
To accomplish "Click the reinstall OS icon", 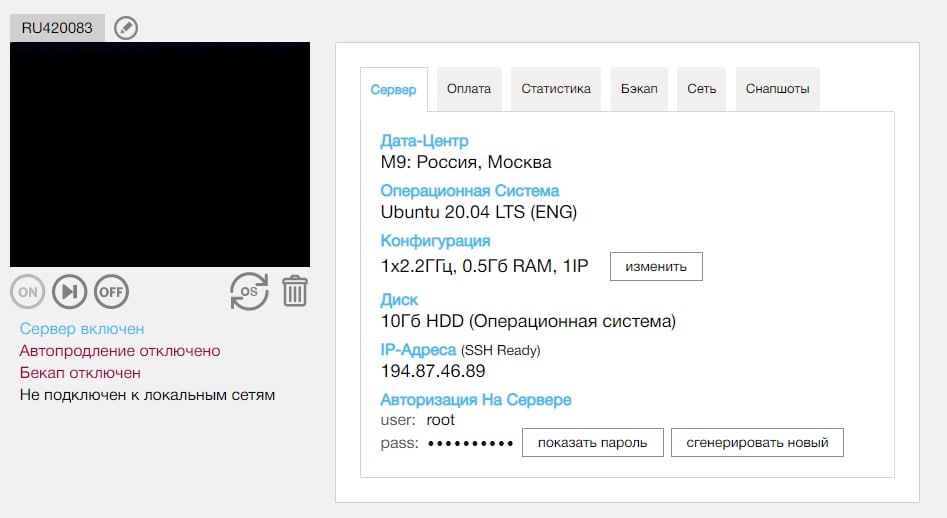I will 249,292.
